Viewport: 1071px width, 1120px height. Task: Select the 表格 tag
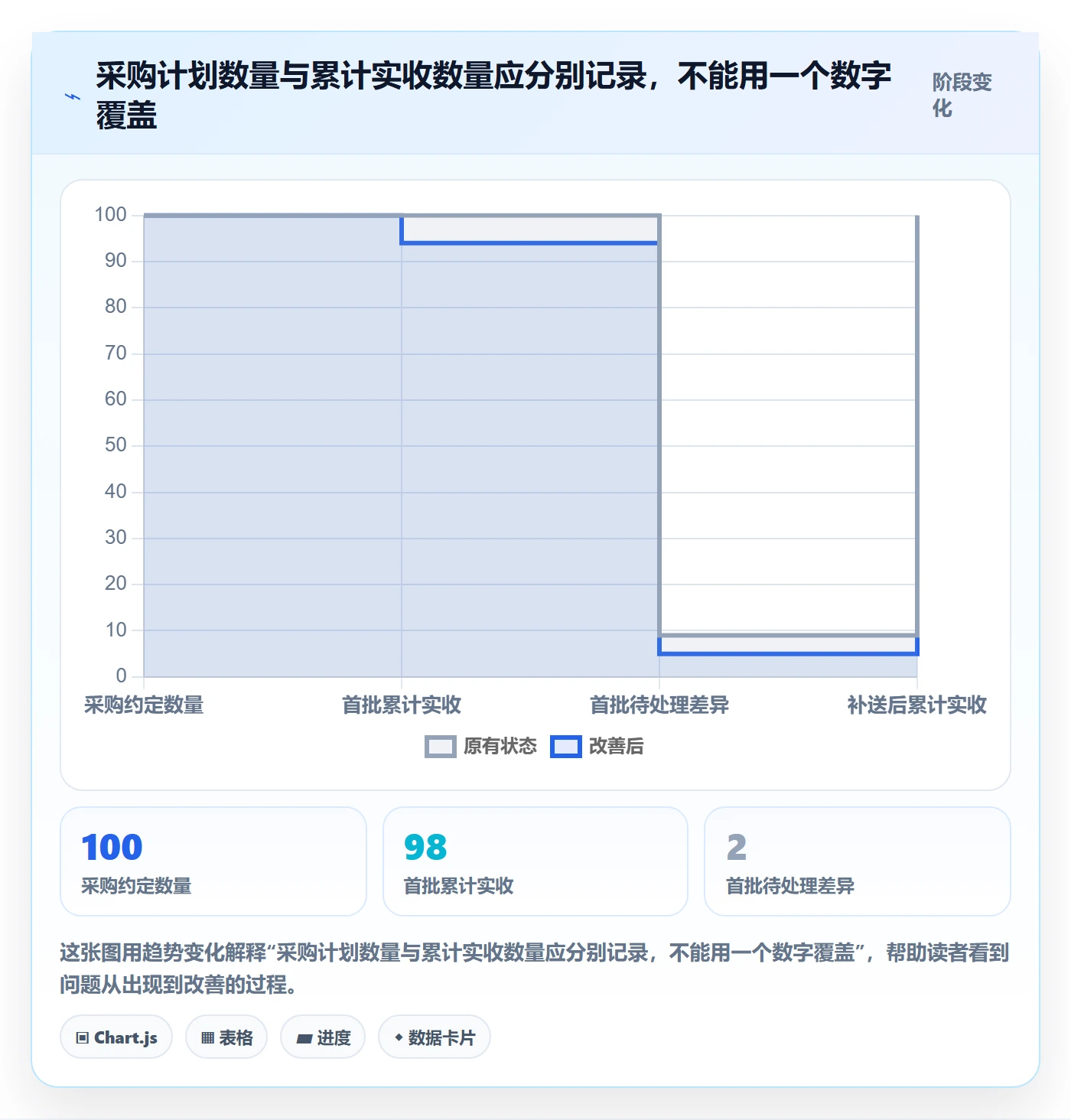226,1037
